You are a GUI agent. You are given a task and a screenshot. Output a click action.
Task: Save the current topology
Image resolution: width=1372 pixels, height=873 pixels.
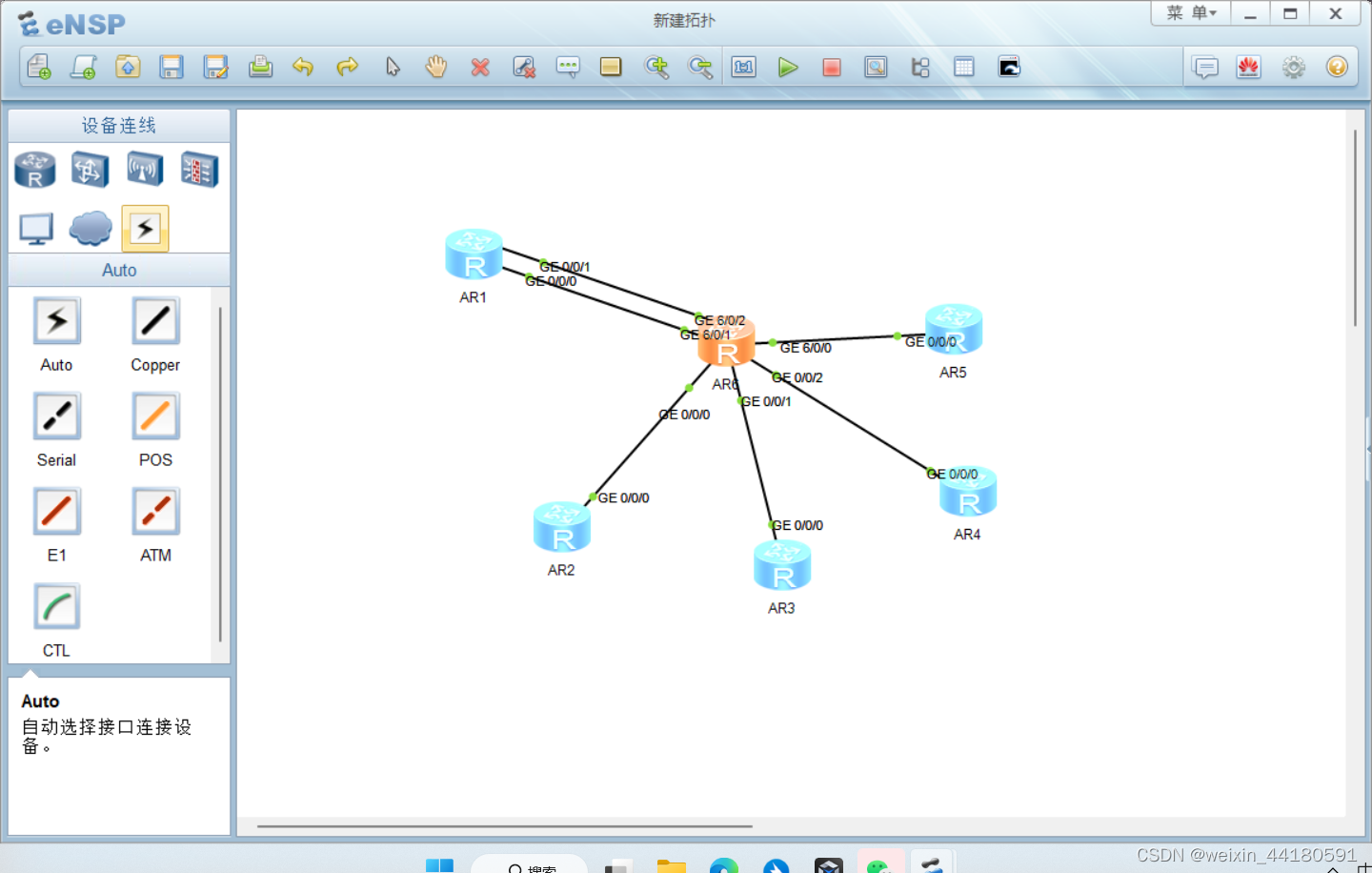click(171, 67)
